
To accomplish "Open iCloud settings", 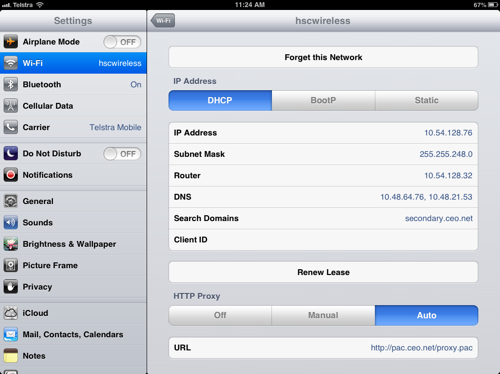I will tap(73, 313).
